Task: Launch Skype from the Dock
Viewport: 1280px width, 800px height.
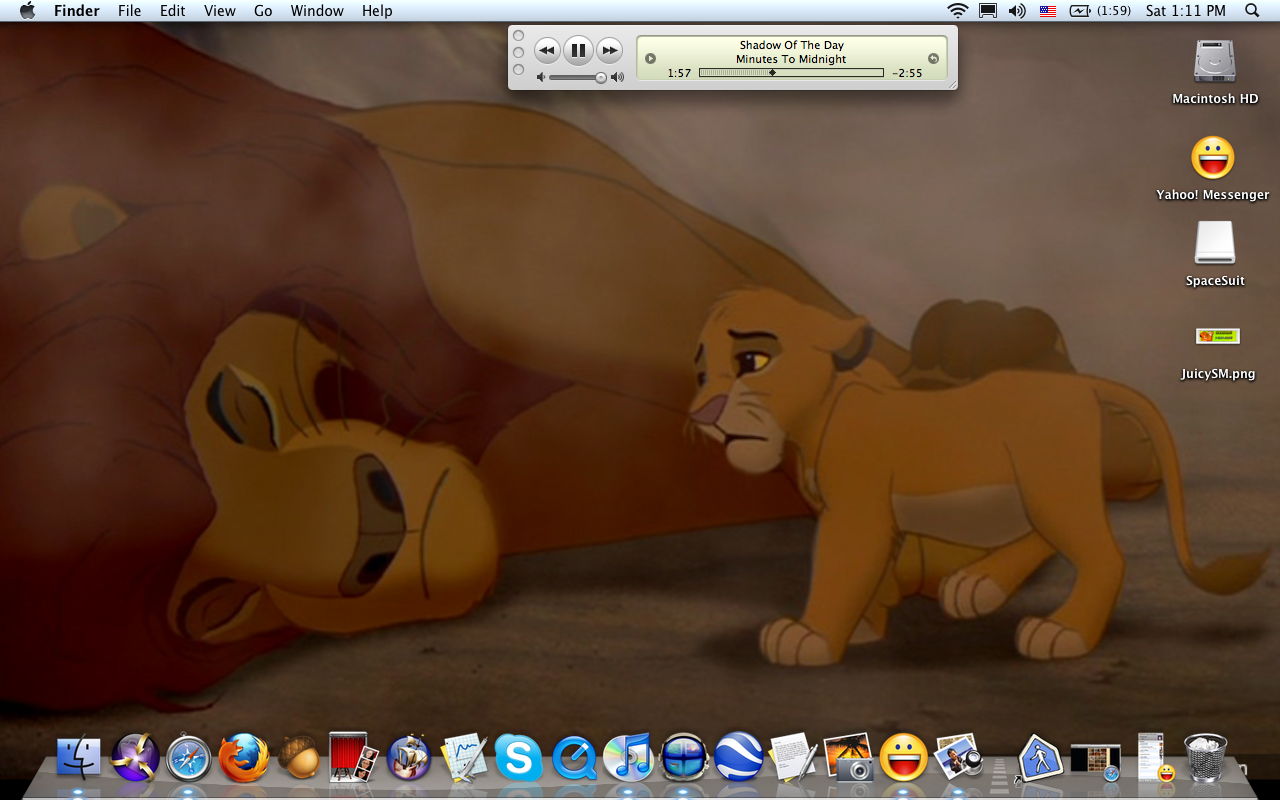Action: pyautogui.click(x=518, y=758)
